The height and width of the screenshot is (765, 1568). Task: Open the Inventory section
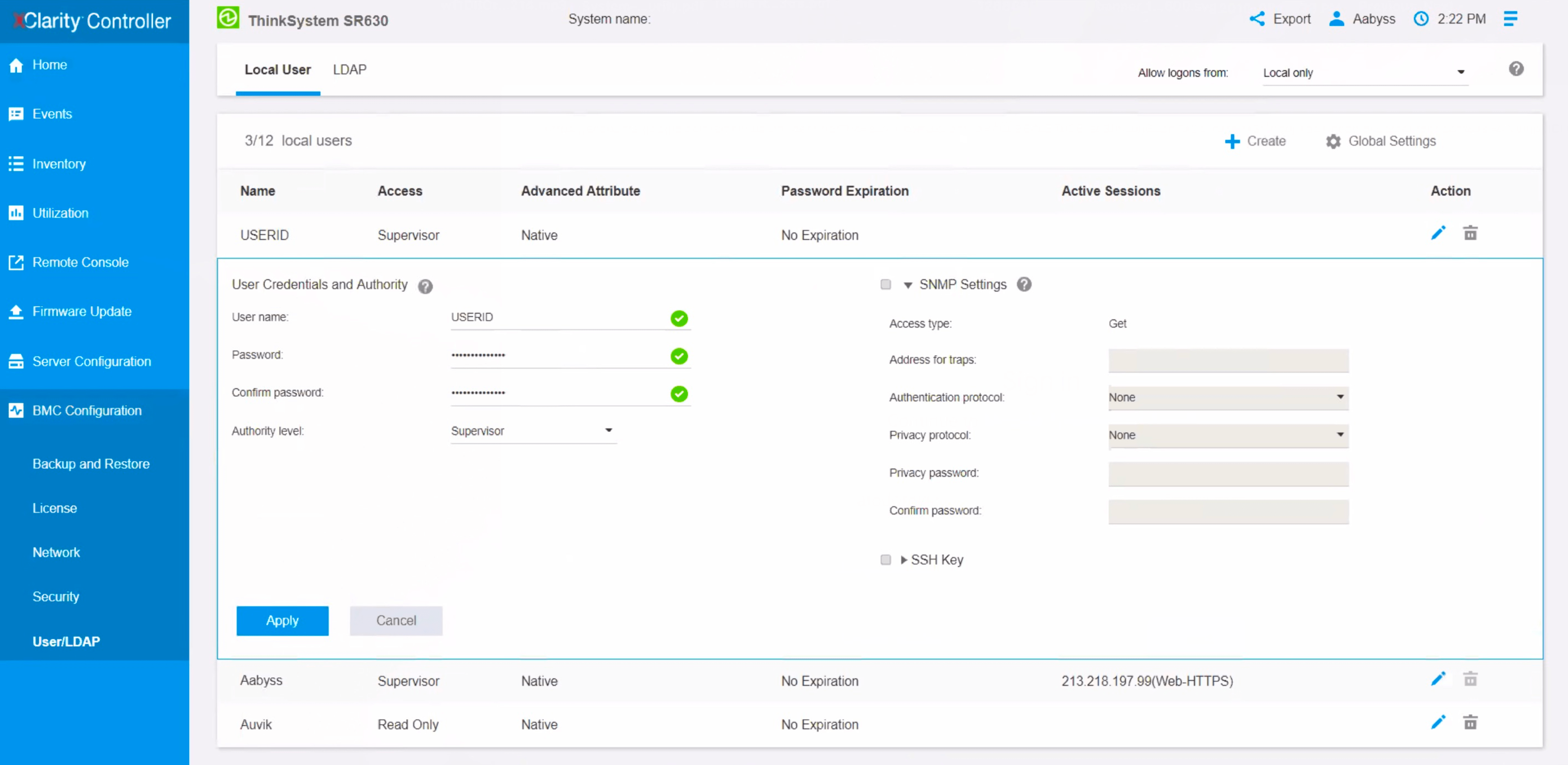click(x=16, y=164)
